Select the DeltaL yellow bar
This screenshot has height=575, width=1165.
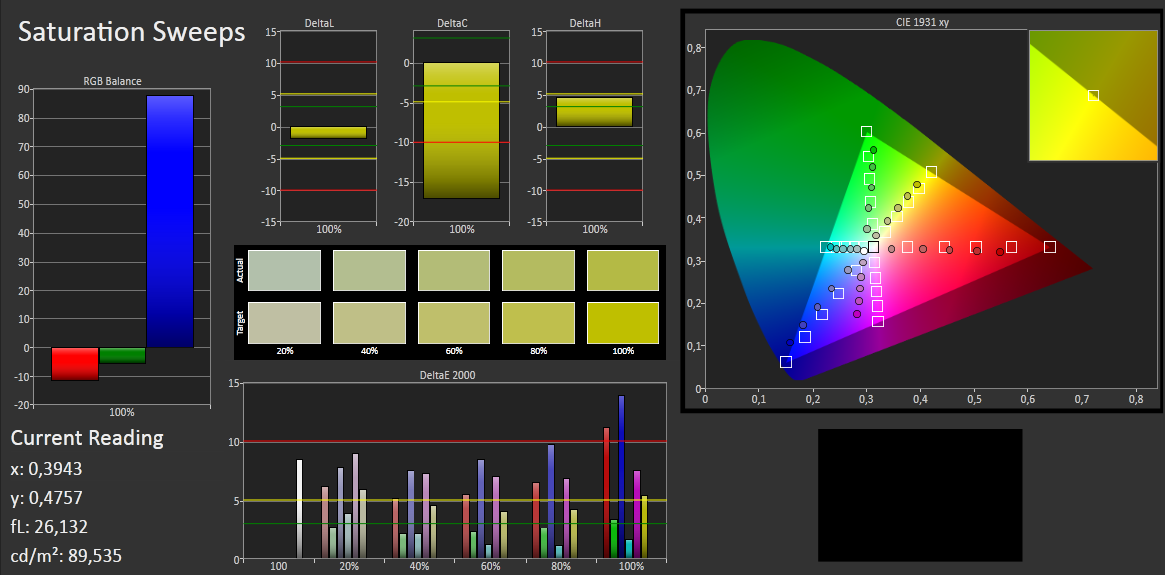point(328,132)
